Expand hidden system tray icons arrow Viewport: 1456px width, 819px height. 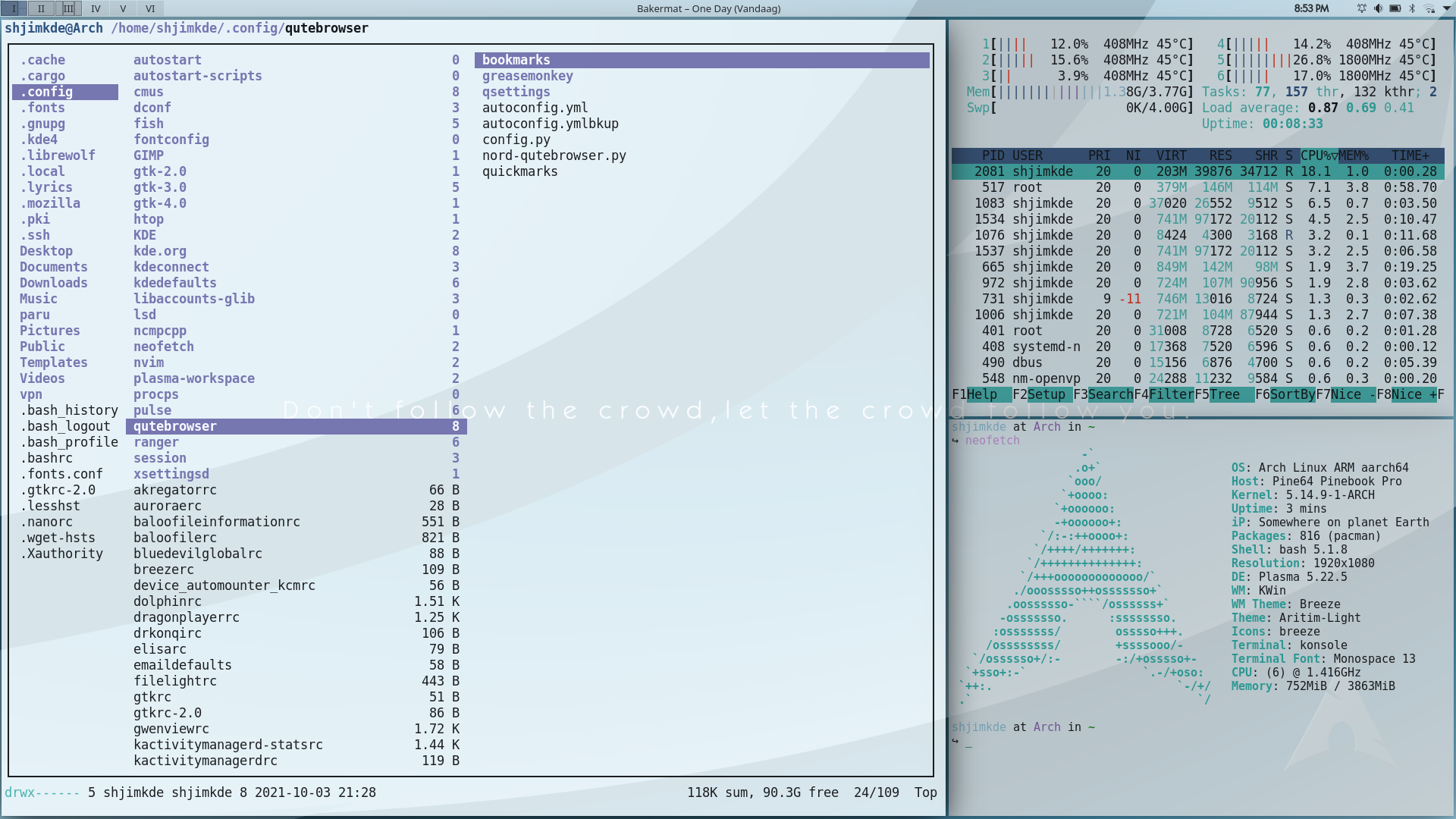click(x=1447, y=8)
